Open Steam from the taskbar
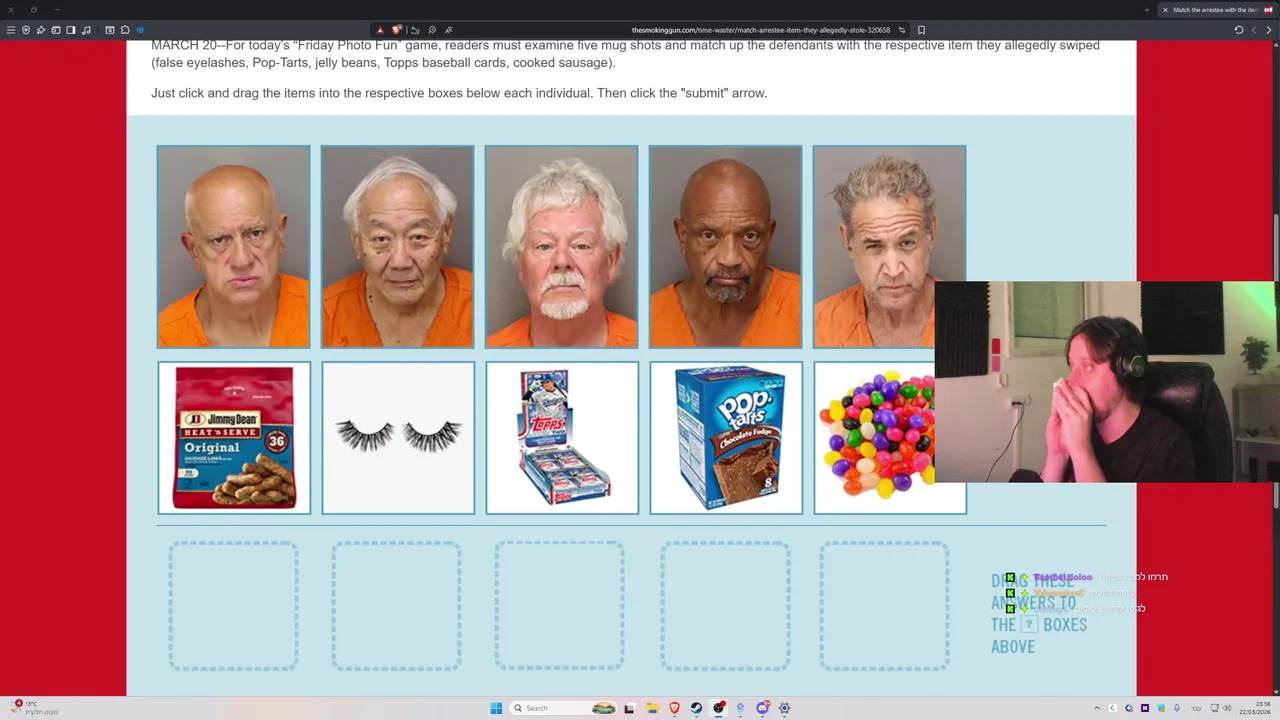 pyautogui.click(x=696, y=708)
